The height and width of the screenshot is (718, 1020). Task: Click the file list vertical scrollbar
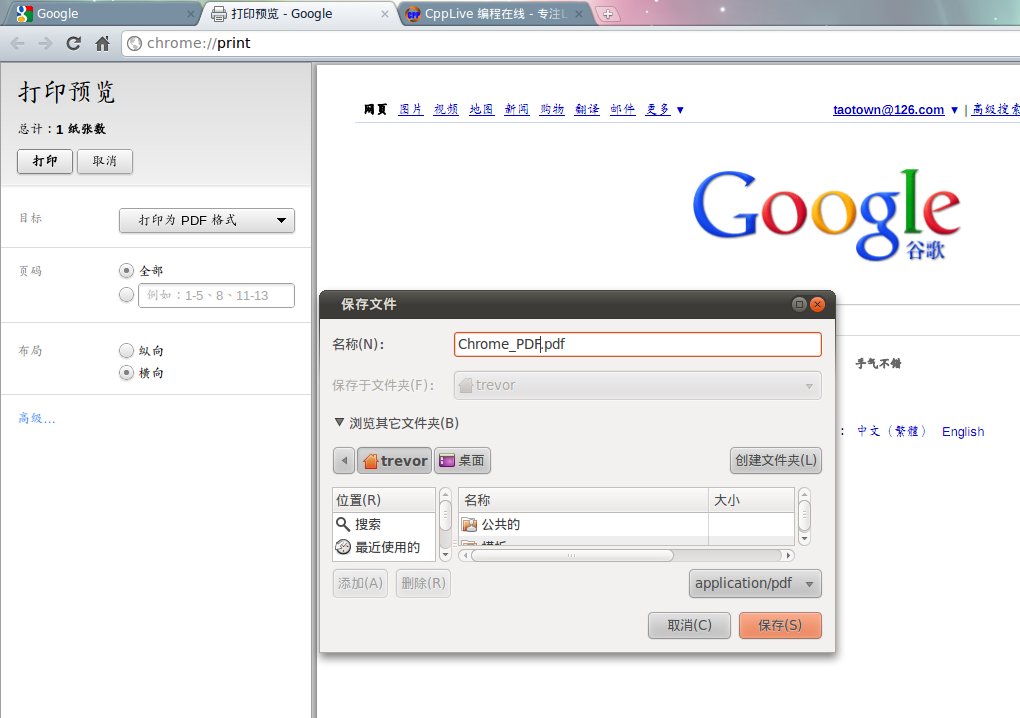coord(804,516)
